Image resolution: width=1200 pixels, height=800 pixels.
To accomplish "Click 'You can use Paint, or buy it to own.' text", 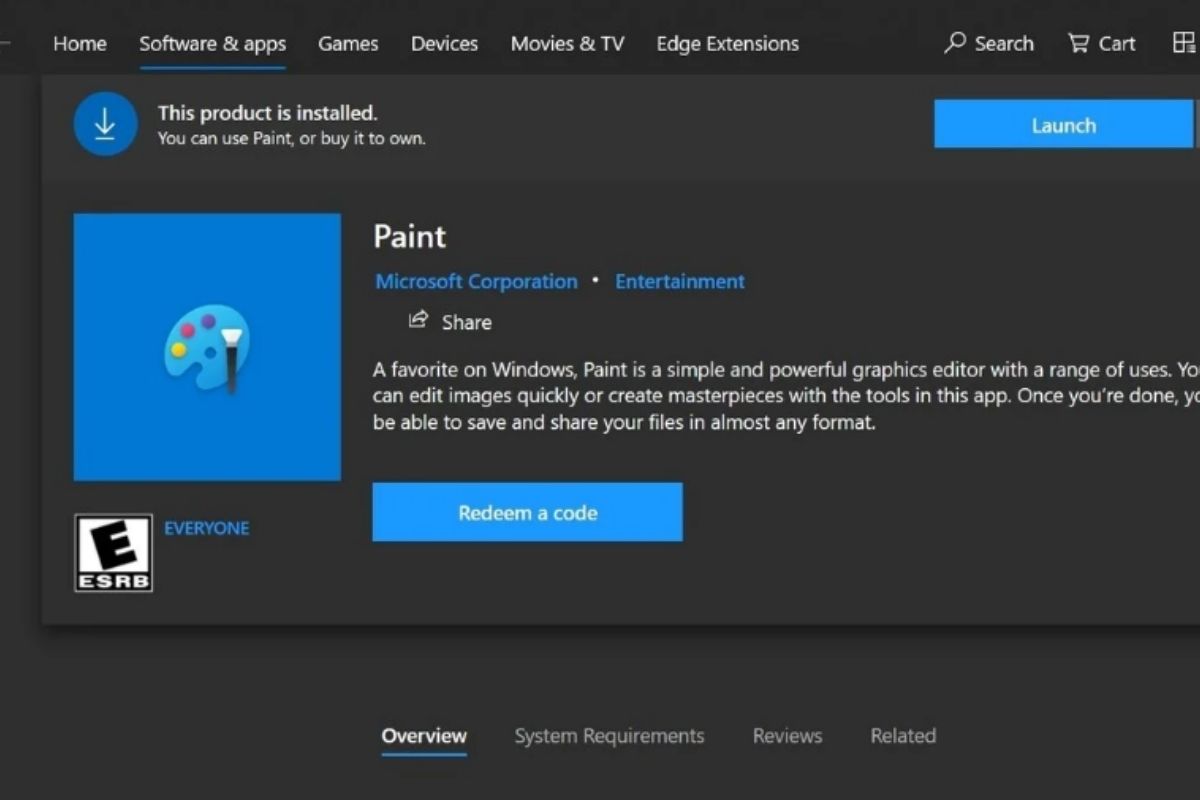I will pos(291,139).
